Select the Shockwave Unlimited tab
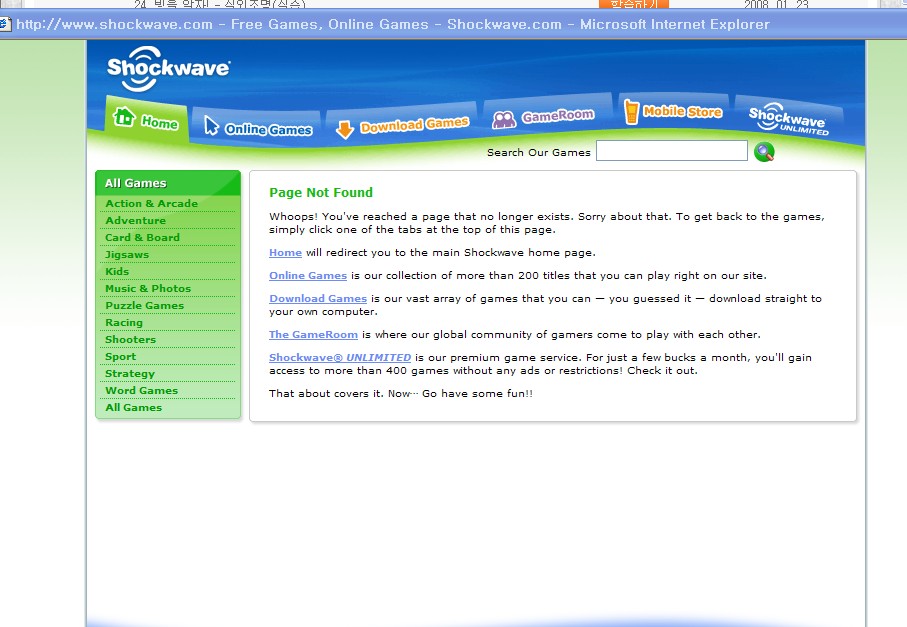Viewport: 907px width, 627px height. 788,119
